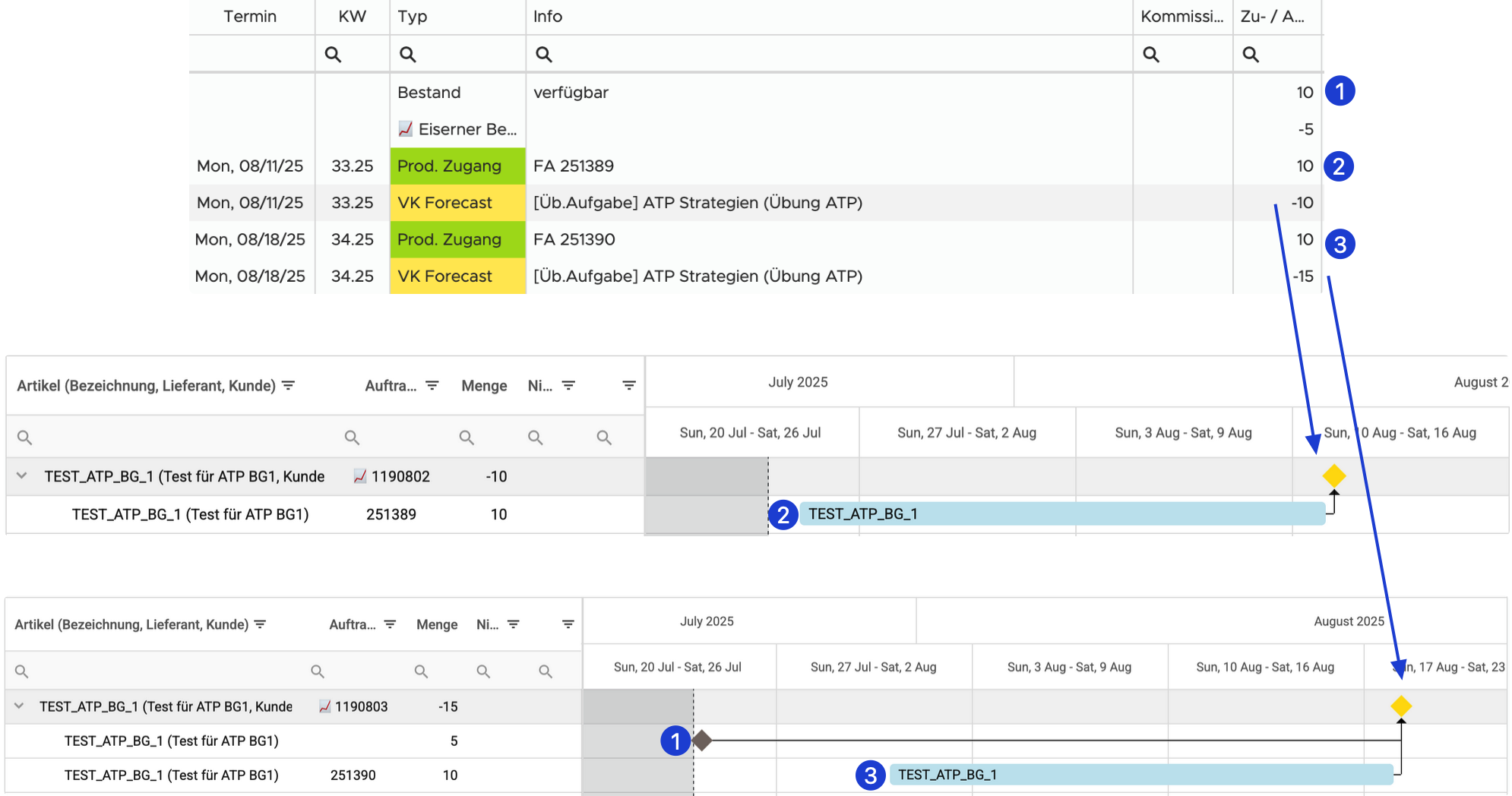Viewport: 1512px width, 796px height.
Task: Open the Ni... column filter in lower Gantt
Action: [x=514, y=624]
